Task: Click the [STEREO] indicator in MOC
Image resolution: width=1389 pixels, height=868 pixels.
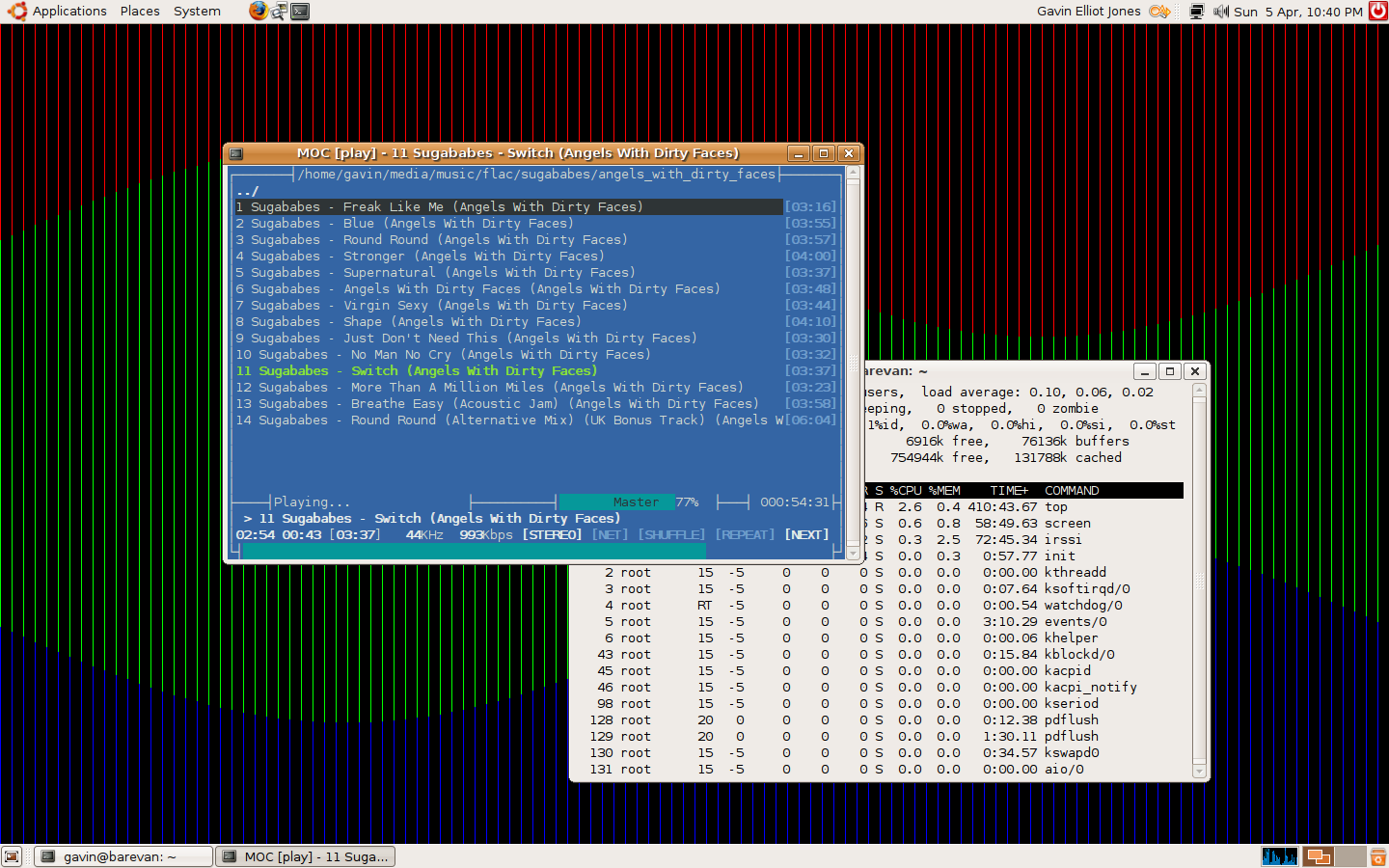Action: point(552,534)
